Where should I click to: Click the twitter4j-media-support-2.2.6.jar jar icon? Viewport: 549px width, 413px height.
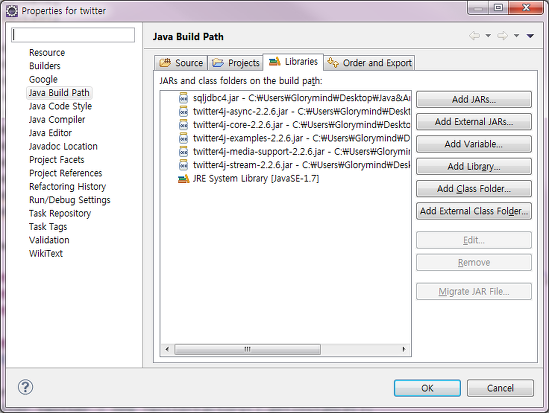click(x=183, y=152)
